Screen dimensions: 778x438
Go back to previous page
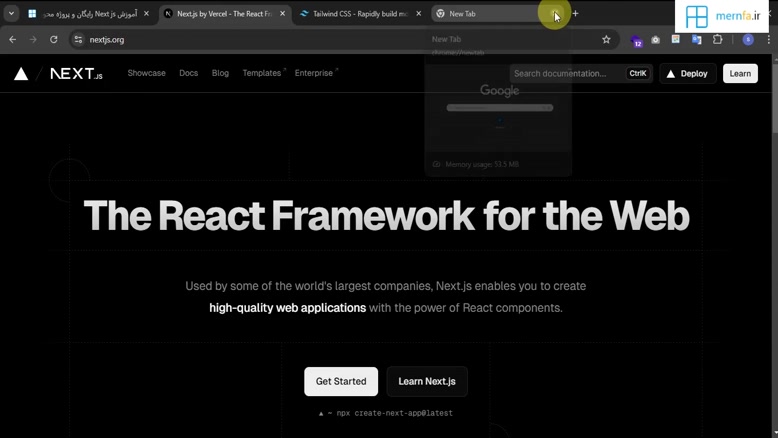(12, 40)
